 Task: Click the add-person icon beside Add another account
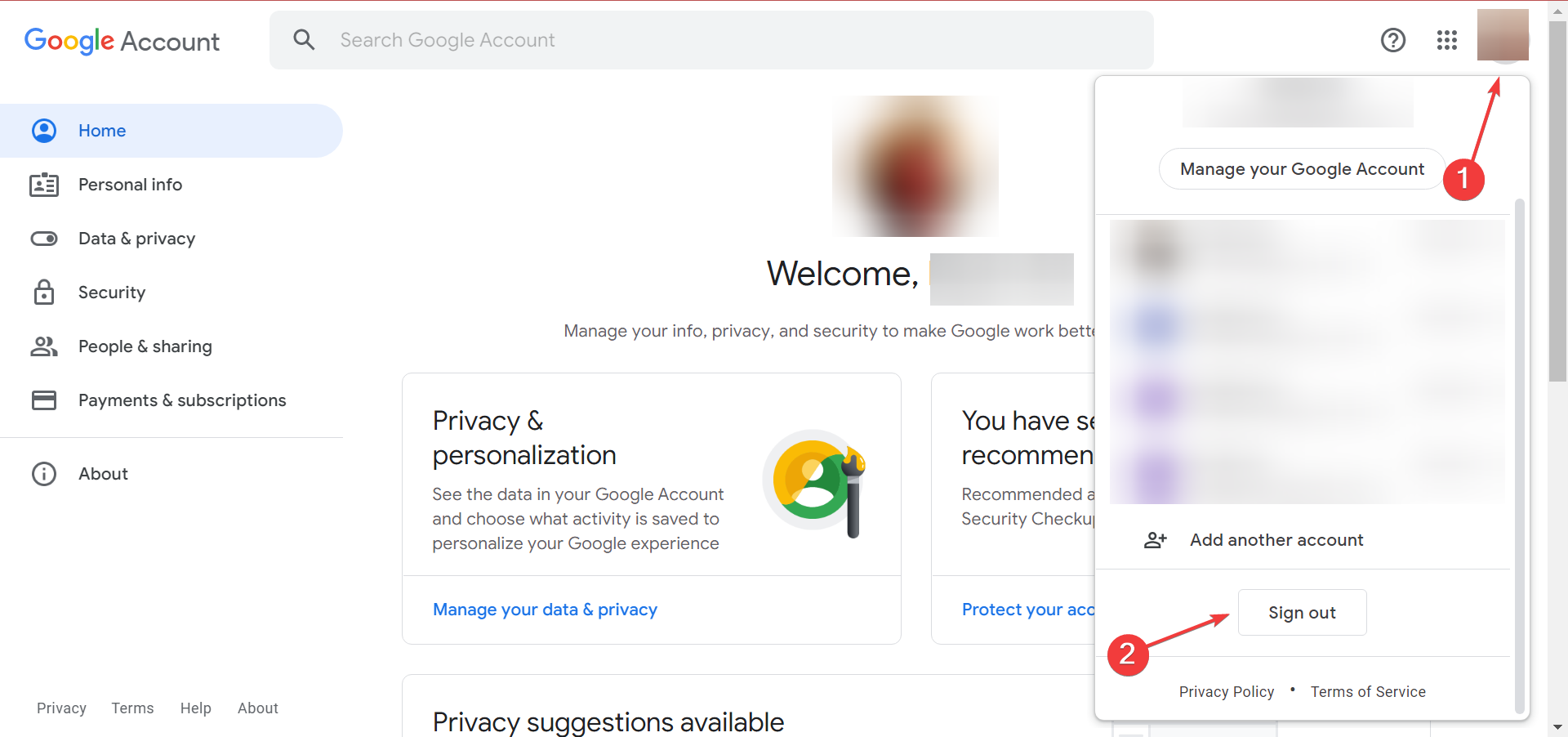1156,540
